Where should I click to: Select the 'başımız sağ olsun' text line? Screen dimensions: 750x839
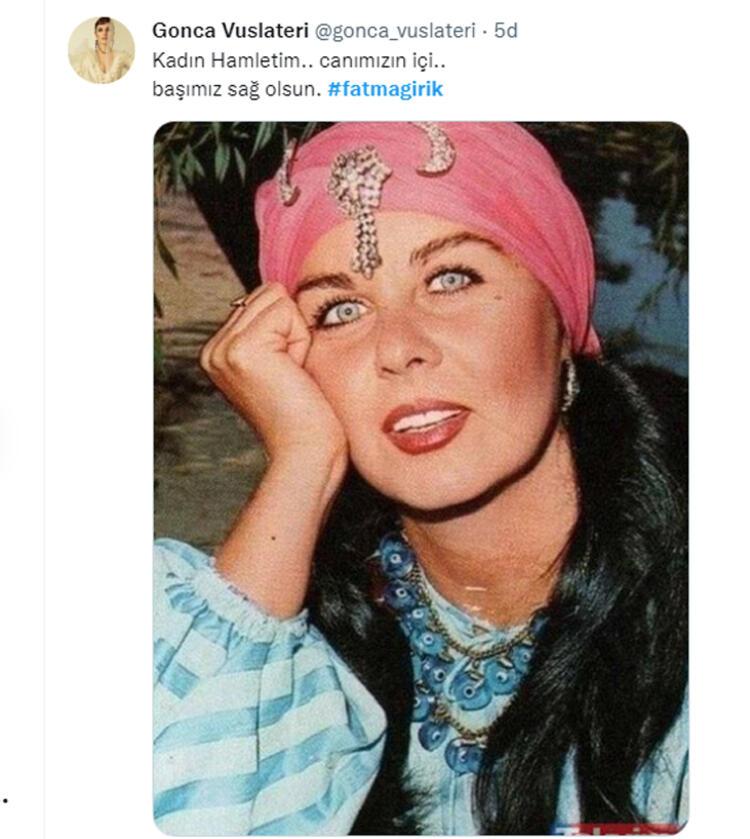click(238, 89)
